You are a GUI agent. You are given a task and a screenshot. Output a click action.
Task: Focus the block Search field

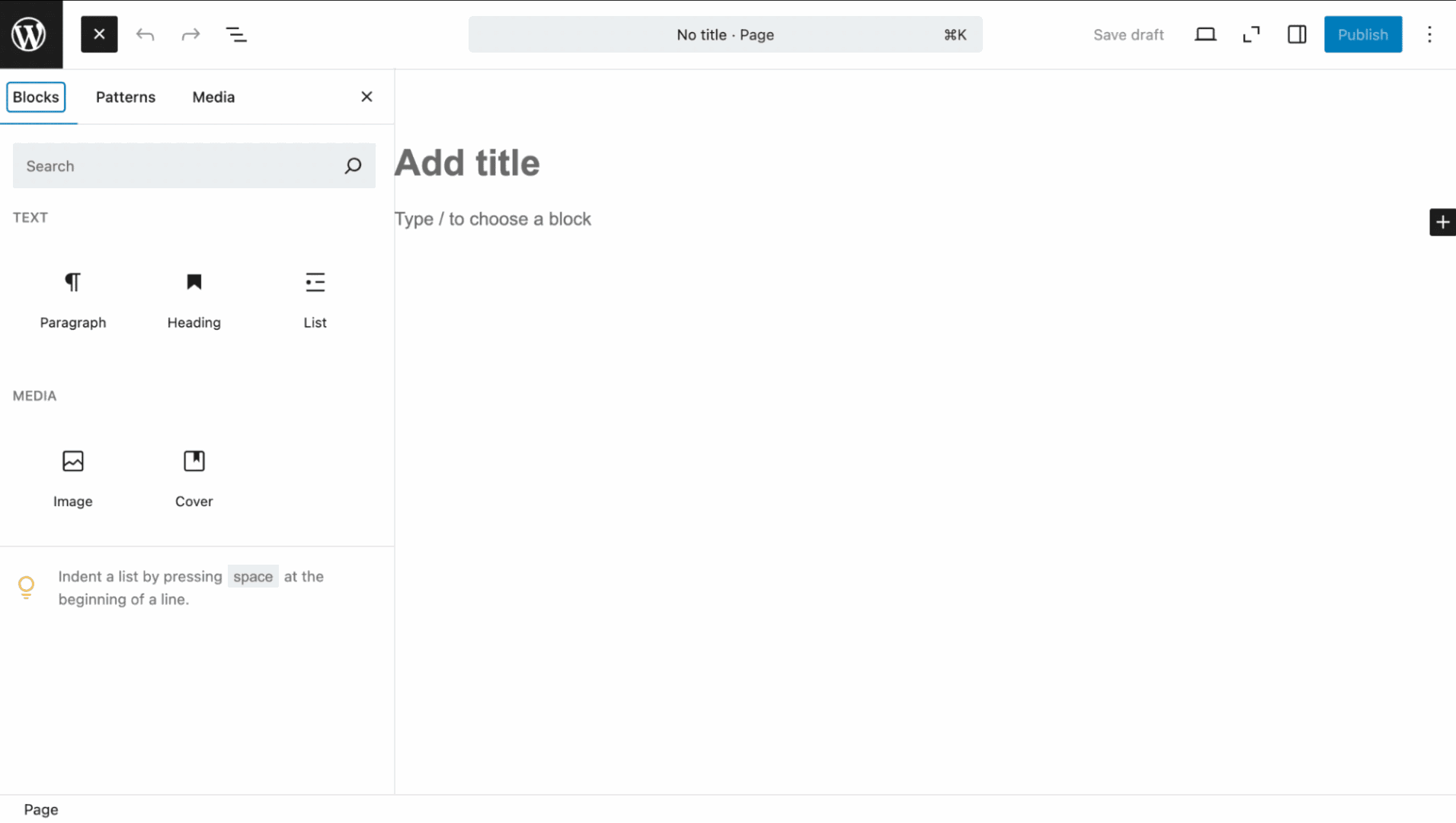click(x=194, y=165)
